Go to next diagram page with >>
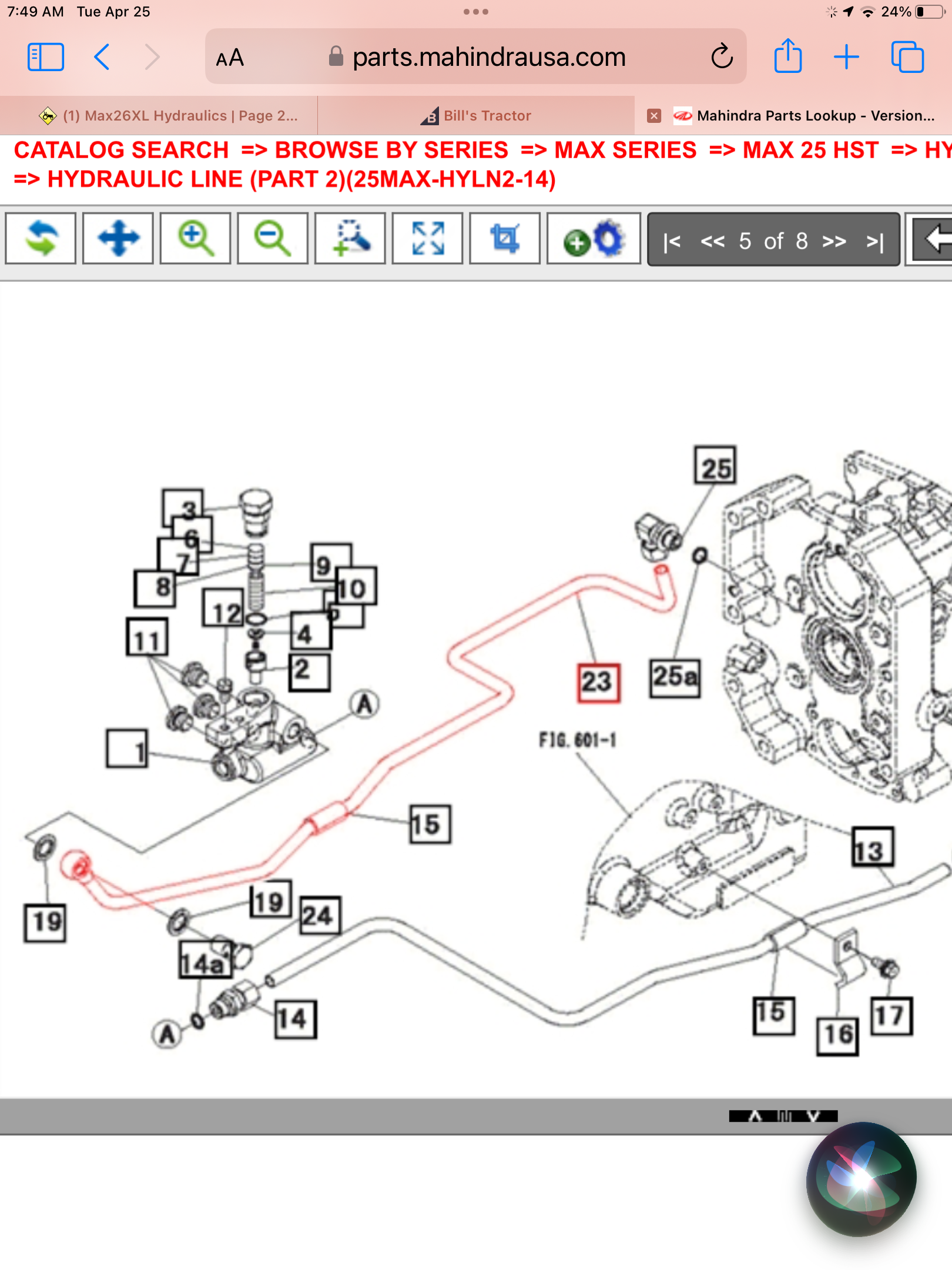Image resolution: width=952 pixels, height=1270 pixels. [834, 241]
